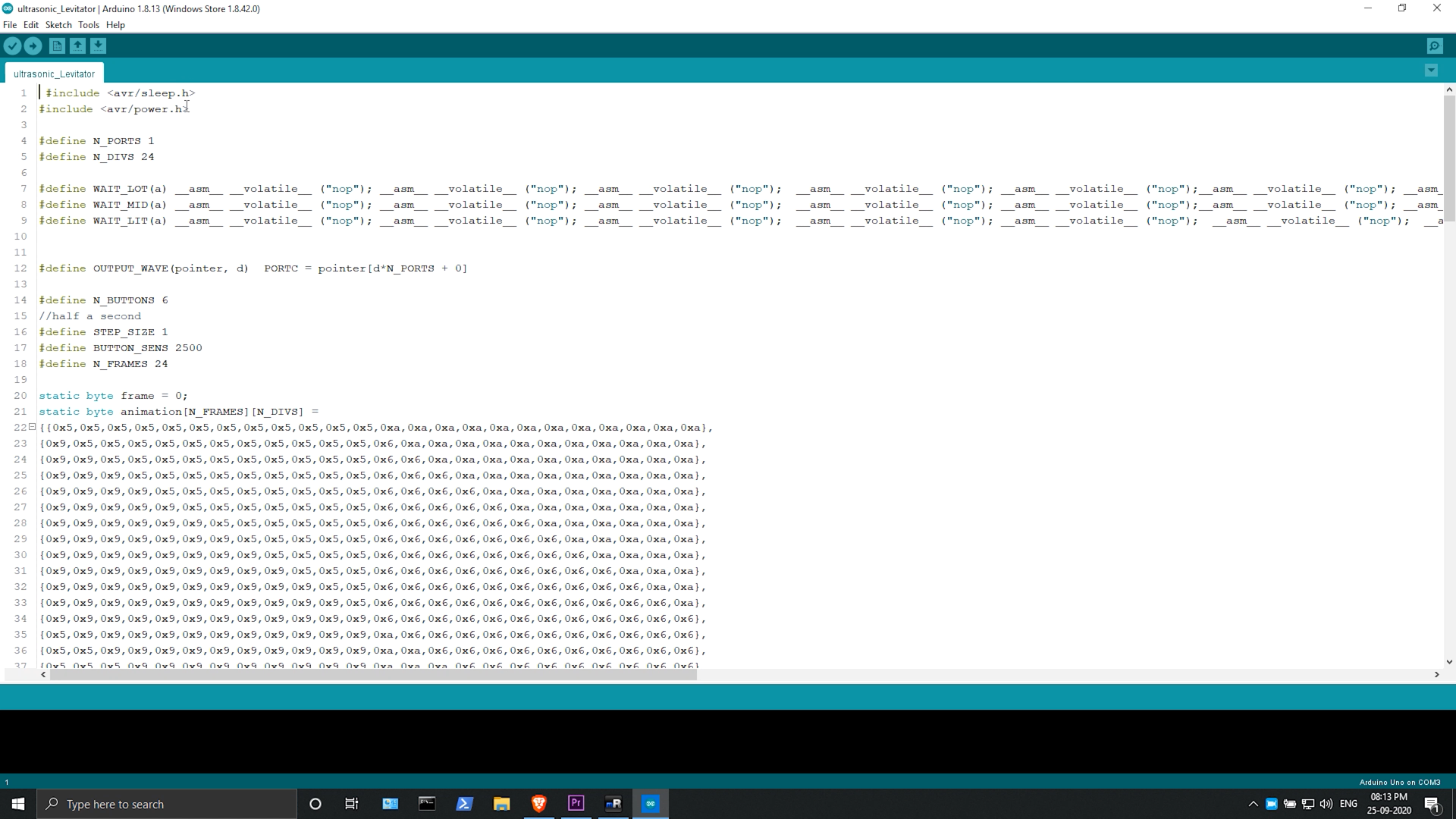This screenshot has height=819, width=1456.
Task: Click the Save sketch down-arrow icon
Action: point(98,46)
